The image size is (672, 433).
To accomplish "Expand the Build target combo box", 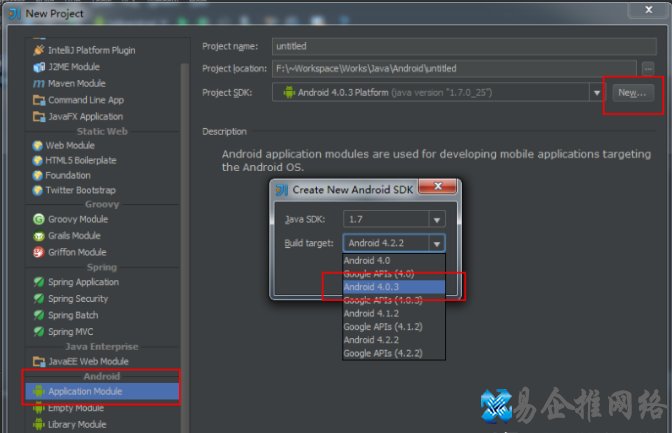I will tap(436, 243).
